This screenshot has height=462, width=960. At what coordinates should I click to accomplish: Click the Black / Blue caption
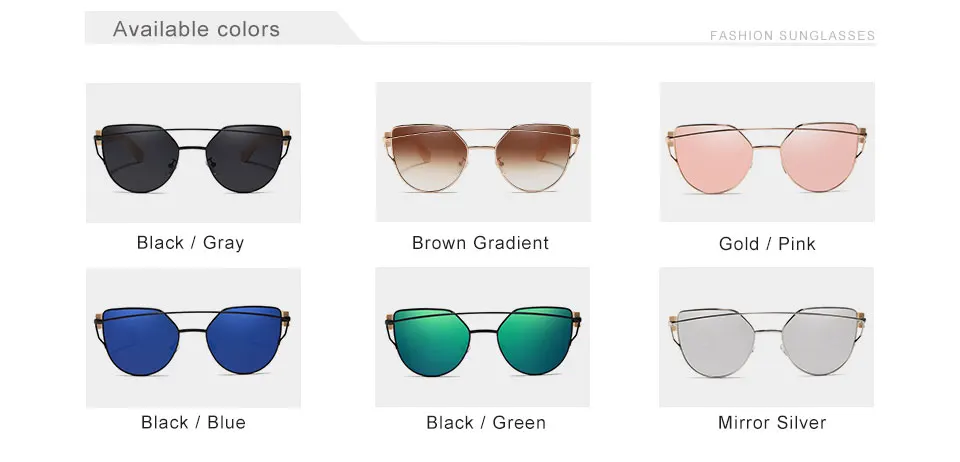(x=193, y=422)
